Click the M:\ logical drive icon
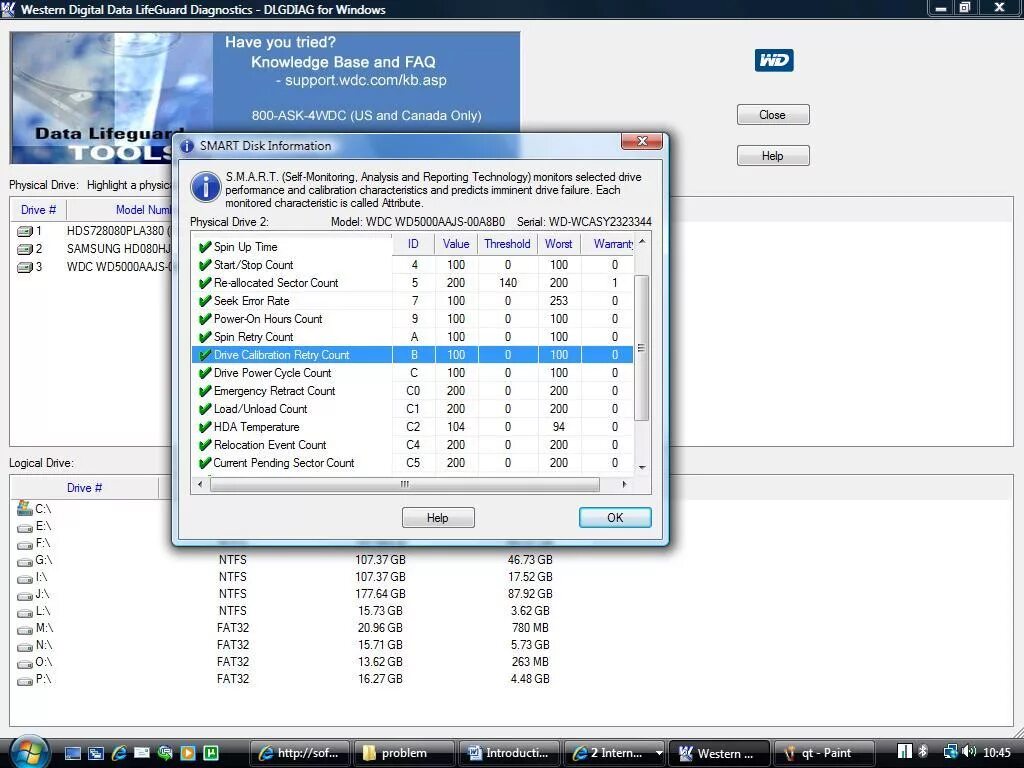1024x768 pixels. tap(25, 629)
